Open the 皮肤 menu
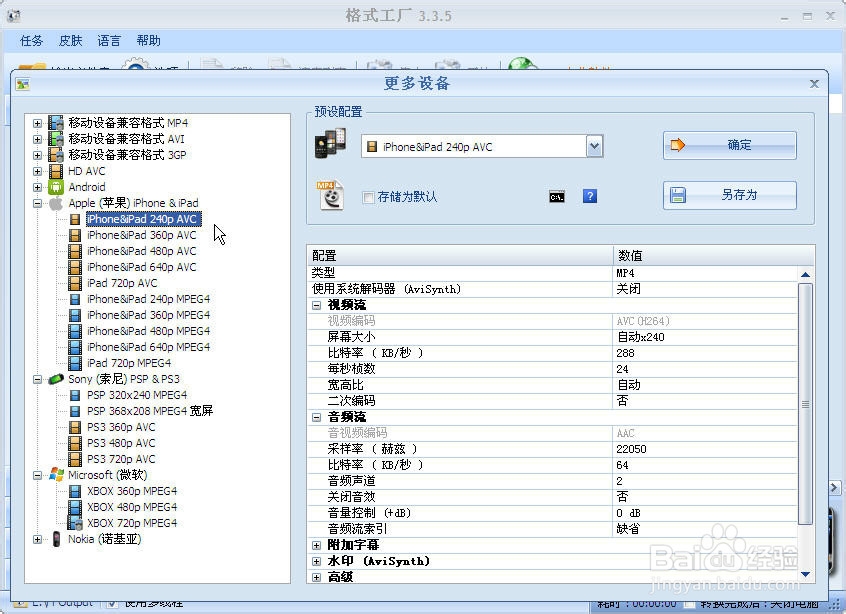 (70, 41)
